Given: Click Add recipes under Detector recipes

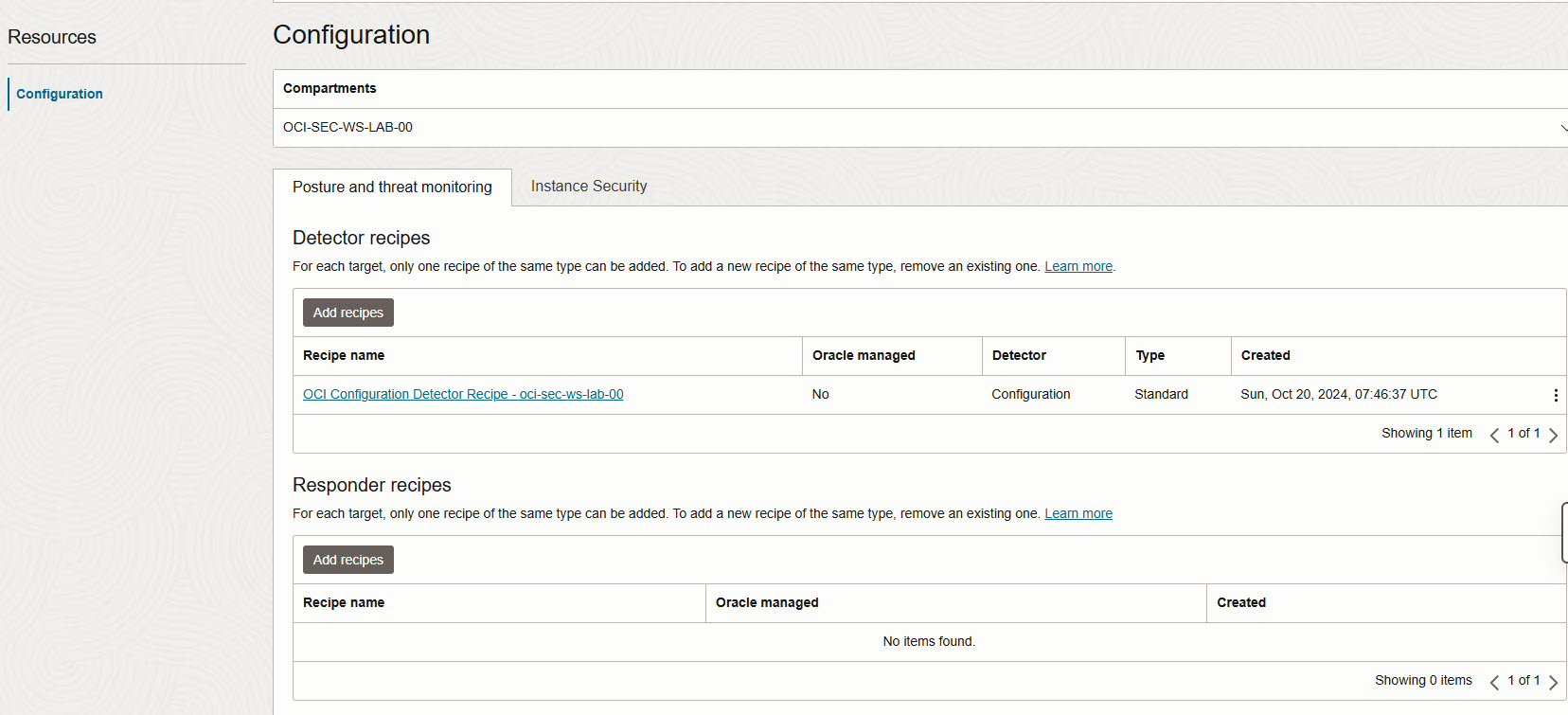Looking at the screenshot, I should click(348, 313).
